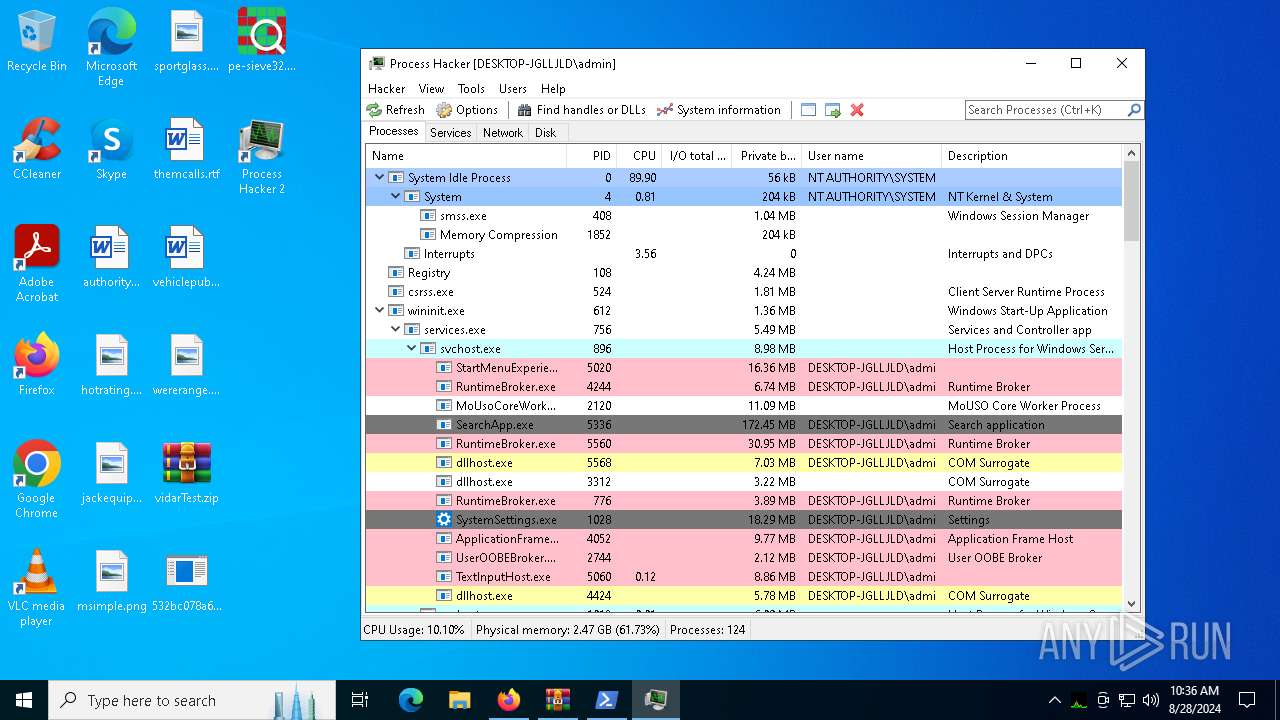Click the process list vertical scrollbar
The image size is (1280, 720).
click(1132, 378)
